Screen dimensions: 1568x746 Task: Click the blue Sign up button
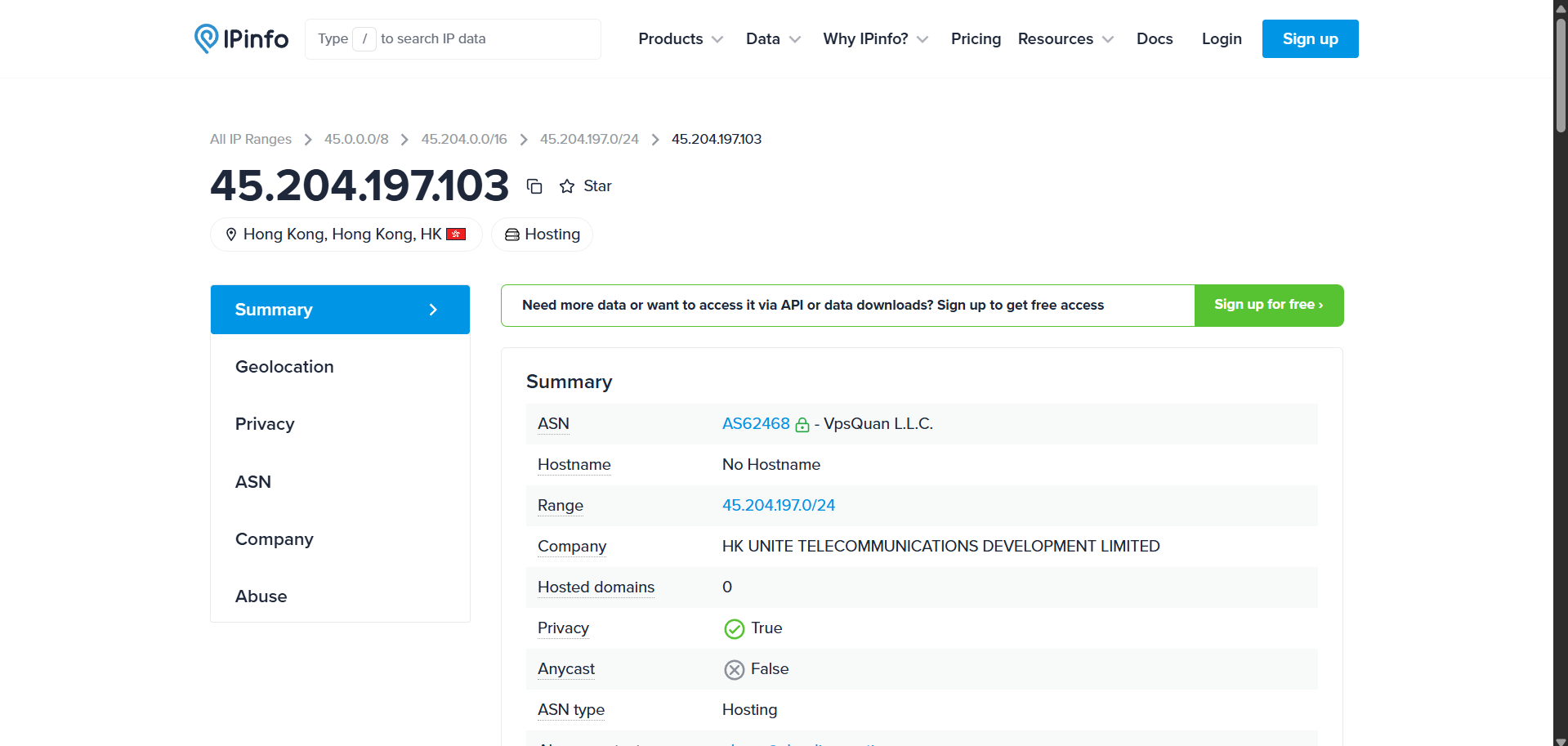tap(1310, 38)
